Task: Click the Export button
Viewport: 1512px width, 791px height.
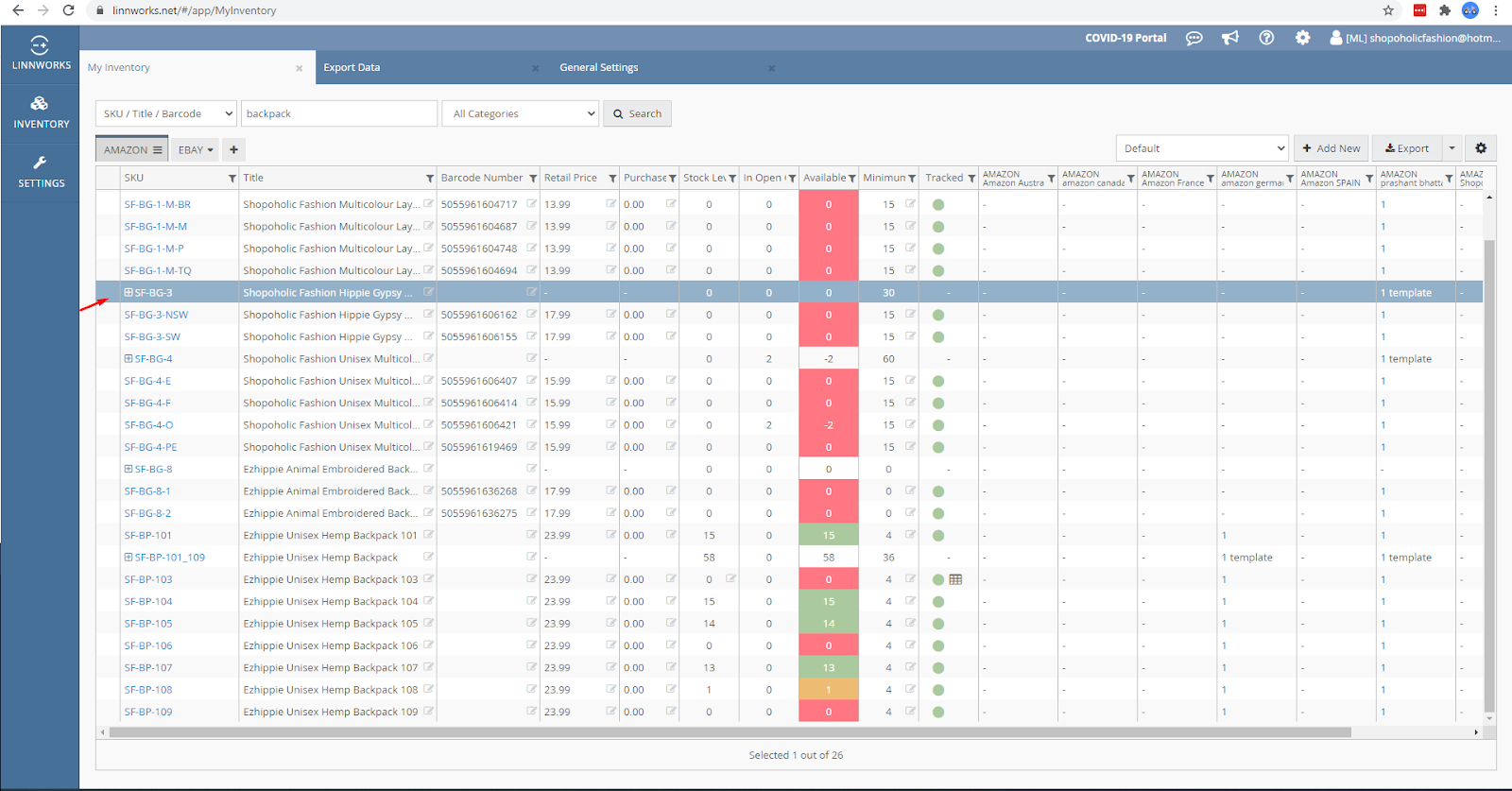Action: 1406,148
